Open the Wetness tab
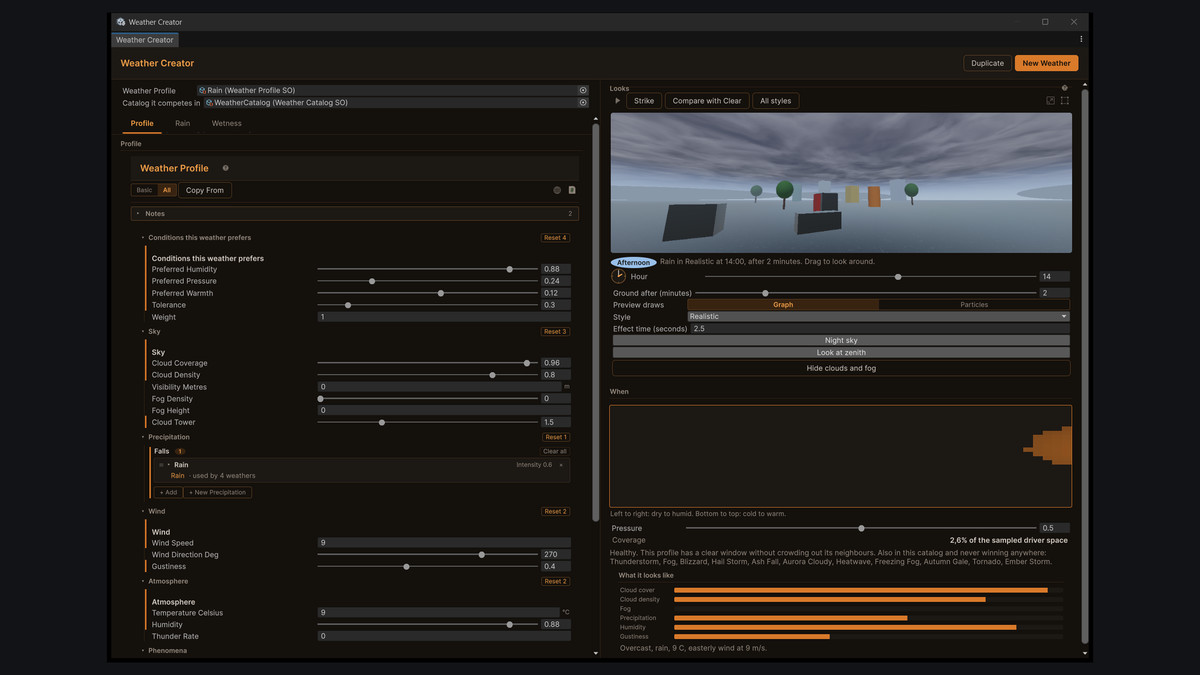Viewport: 1200px width, 675px height. coord(226,124)
